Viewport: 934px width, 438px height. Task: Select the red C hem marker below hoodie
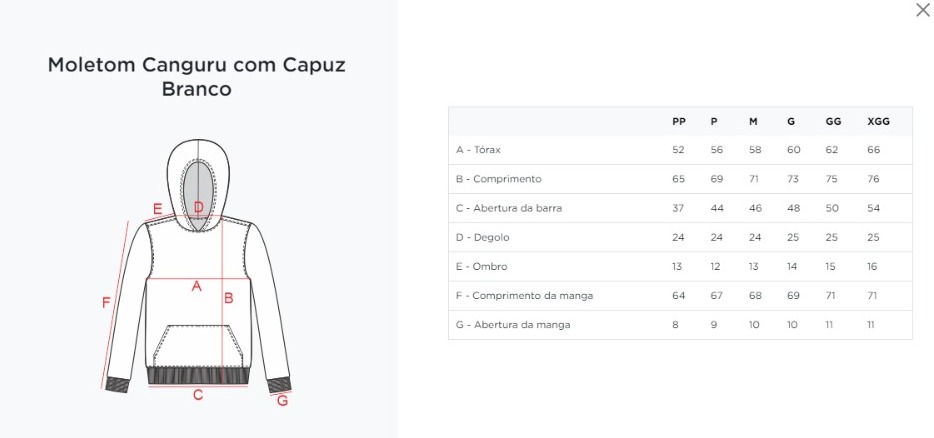(198, 395)
